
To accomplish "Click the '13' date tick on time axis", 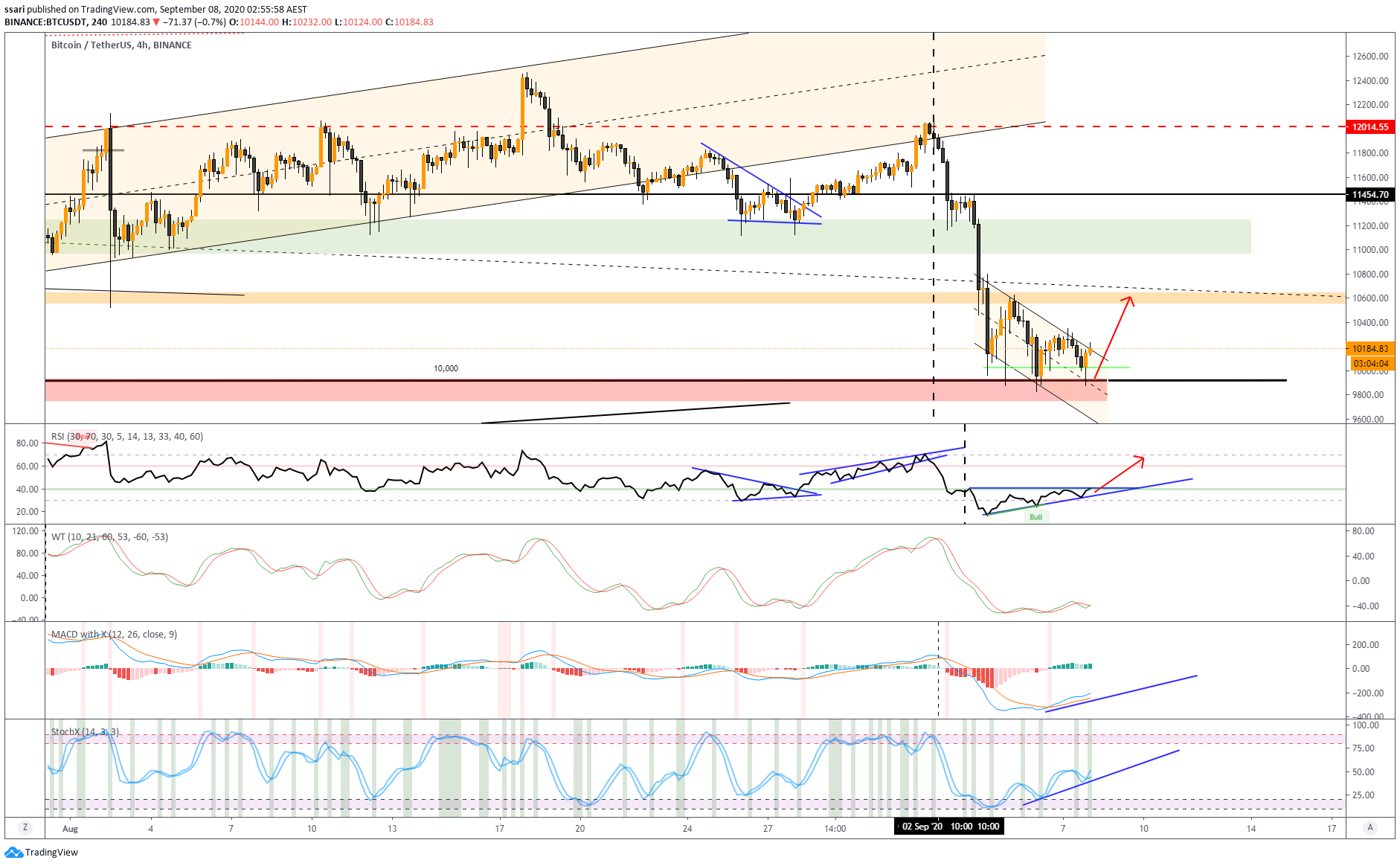I will [x=392, y=828].
